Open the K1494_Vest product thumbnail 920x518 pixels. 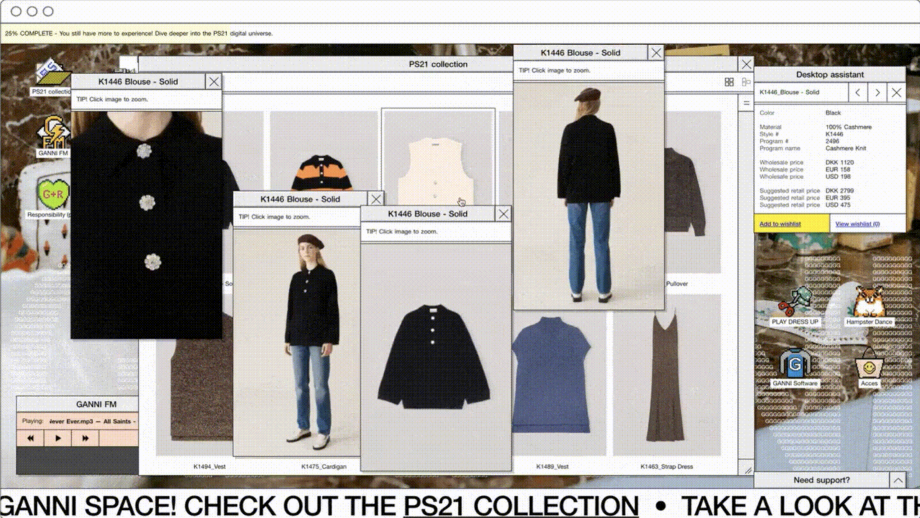click(195, 384)
